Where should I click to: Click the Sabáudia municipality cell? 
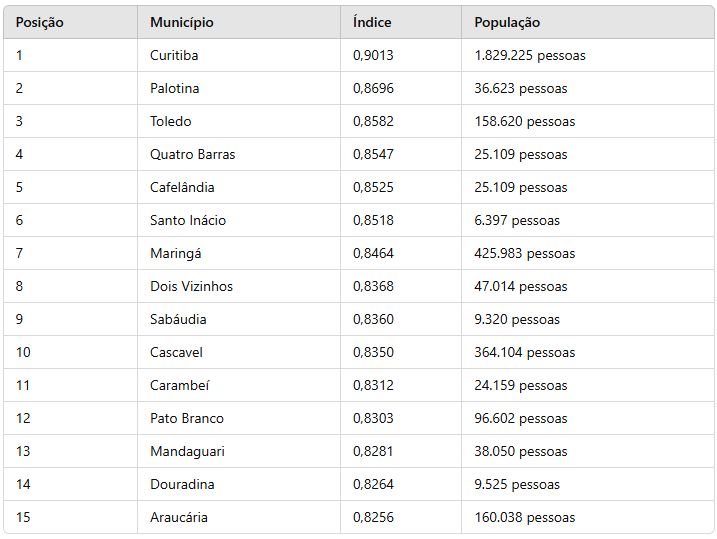click(178, 319)
